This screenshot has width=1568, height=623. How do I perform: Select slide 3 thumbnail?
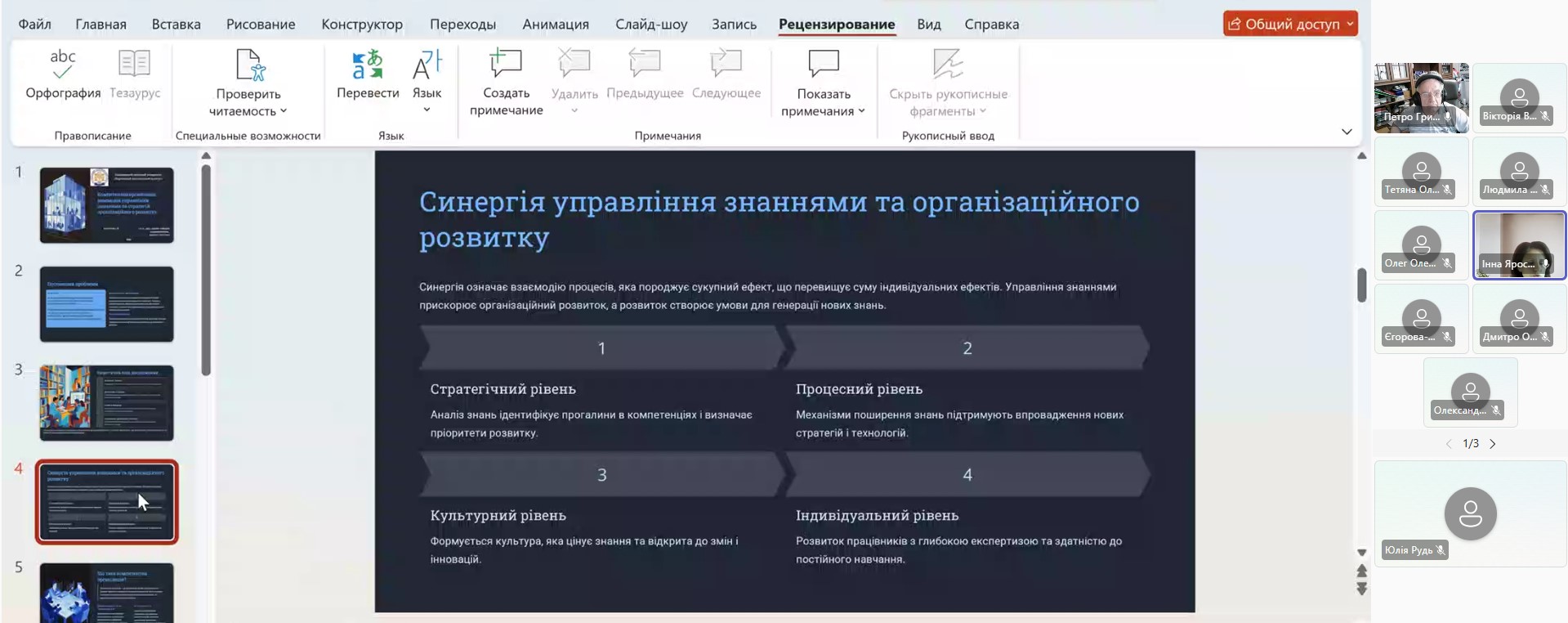(107, 403)
